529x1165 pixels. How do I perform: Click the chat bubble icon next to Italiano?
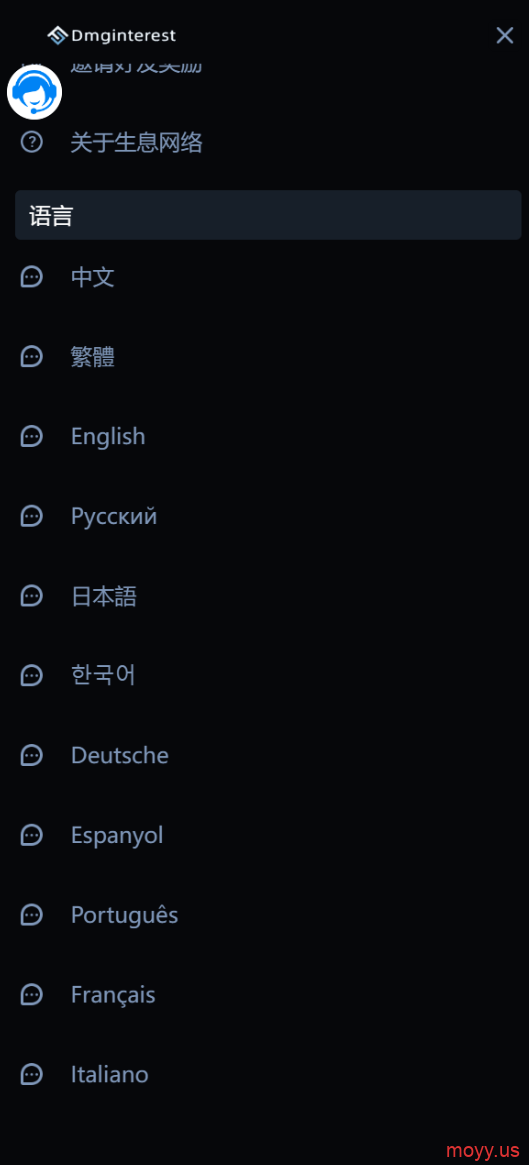pyautogui.click(x=31, y=1074)
